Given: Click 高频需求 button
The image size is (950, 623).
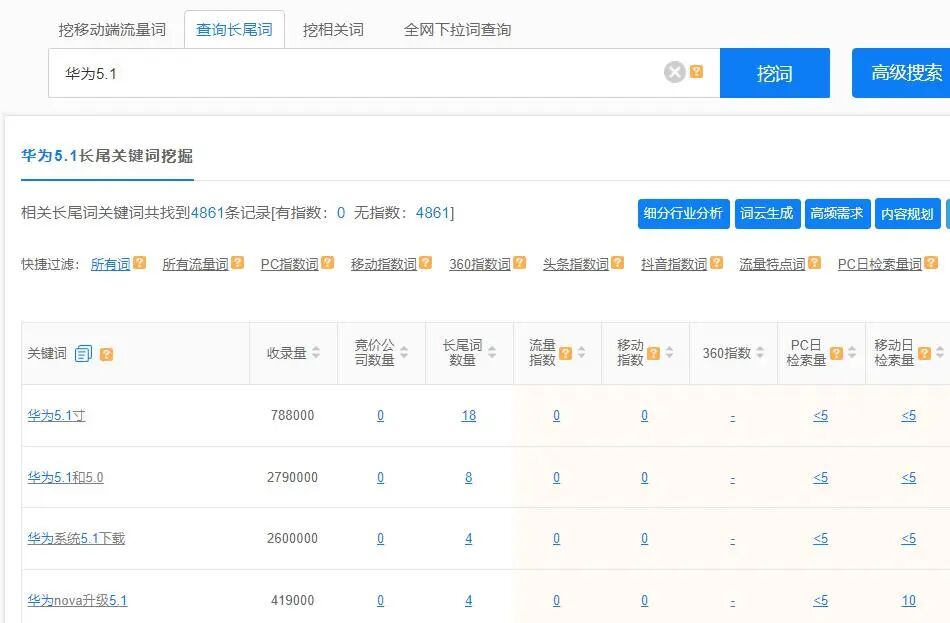Looking at the screenshot, I should [837, 213].
